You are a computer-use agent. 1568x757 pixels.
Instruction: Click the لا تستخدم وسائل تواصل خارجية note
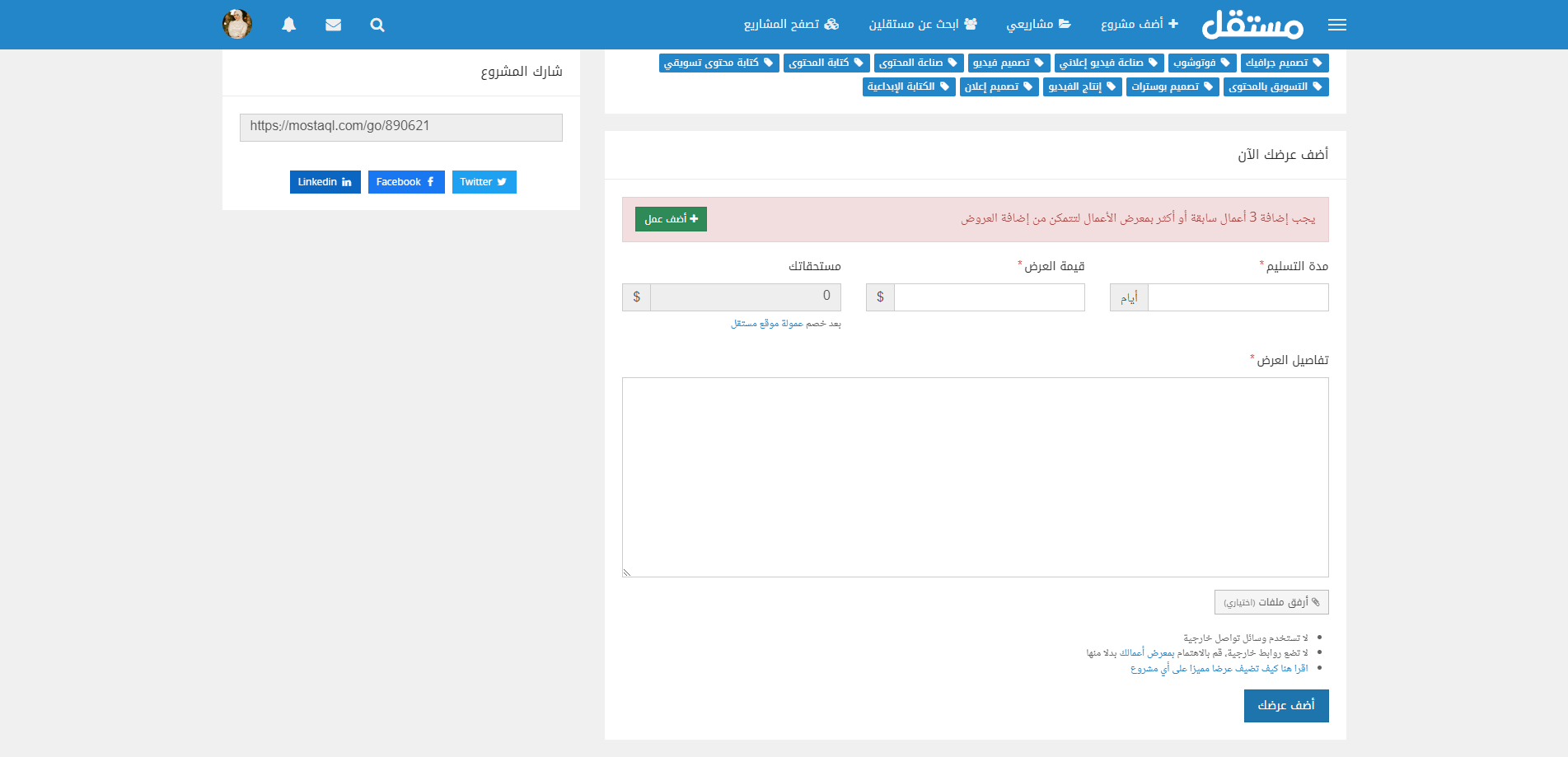click(x=1246, y=638)
